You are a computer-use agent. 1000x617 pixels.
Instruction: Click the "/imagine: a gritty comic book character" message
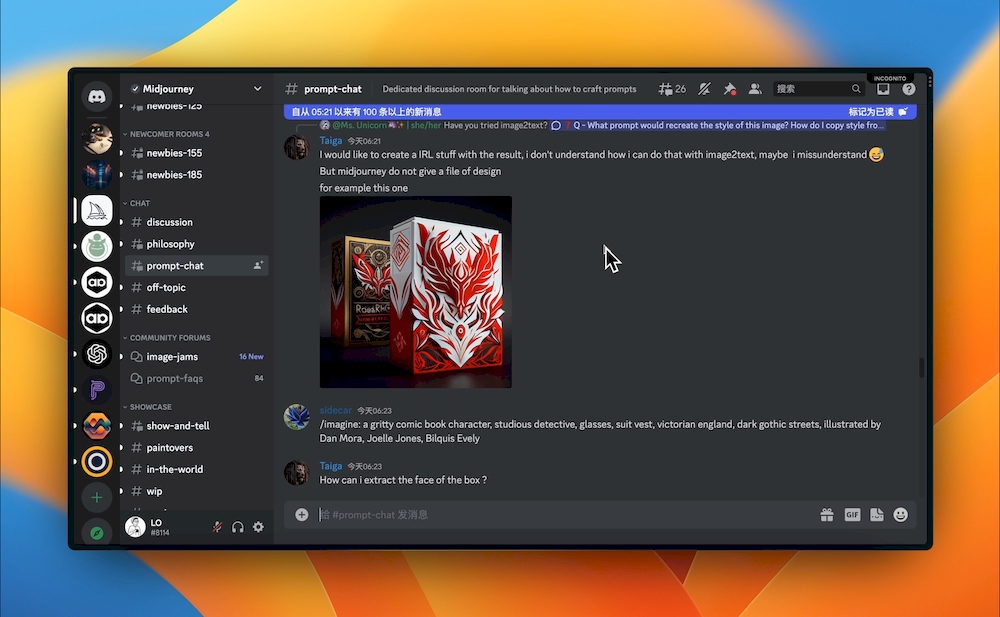[x=600, y=431]
